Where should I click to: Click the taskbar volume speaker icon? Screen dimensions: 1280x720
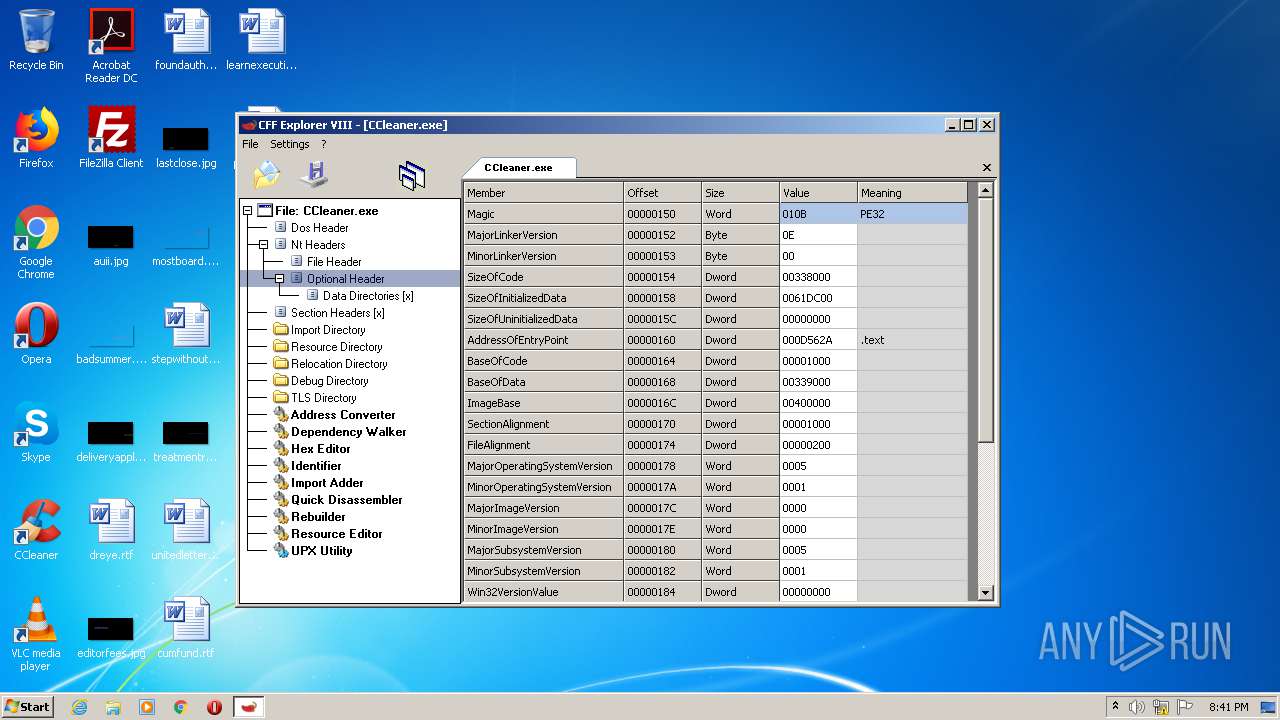tap(1137, 707)
